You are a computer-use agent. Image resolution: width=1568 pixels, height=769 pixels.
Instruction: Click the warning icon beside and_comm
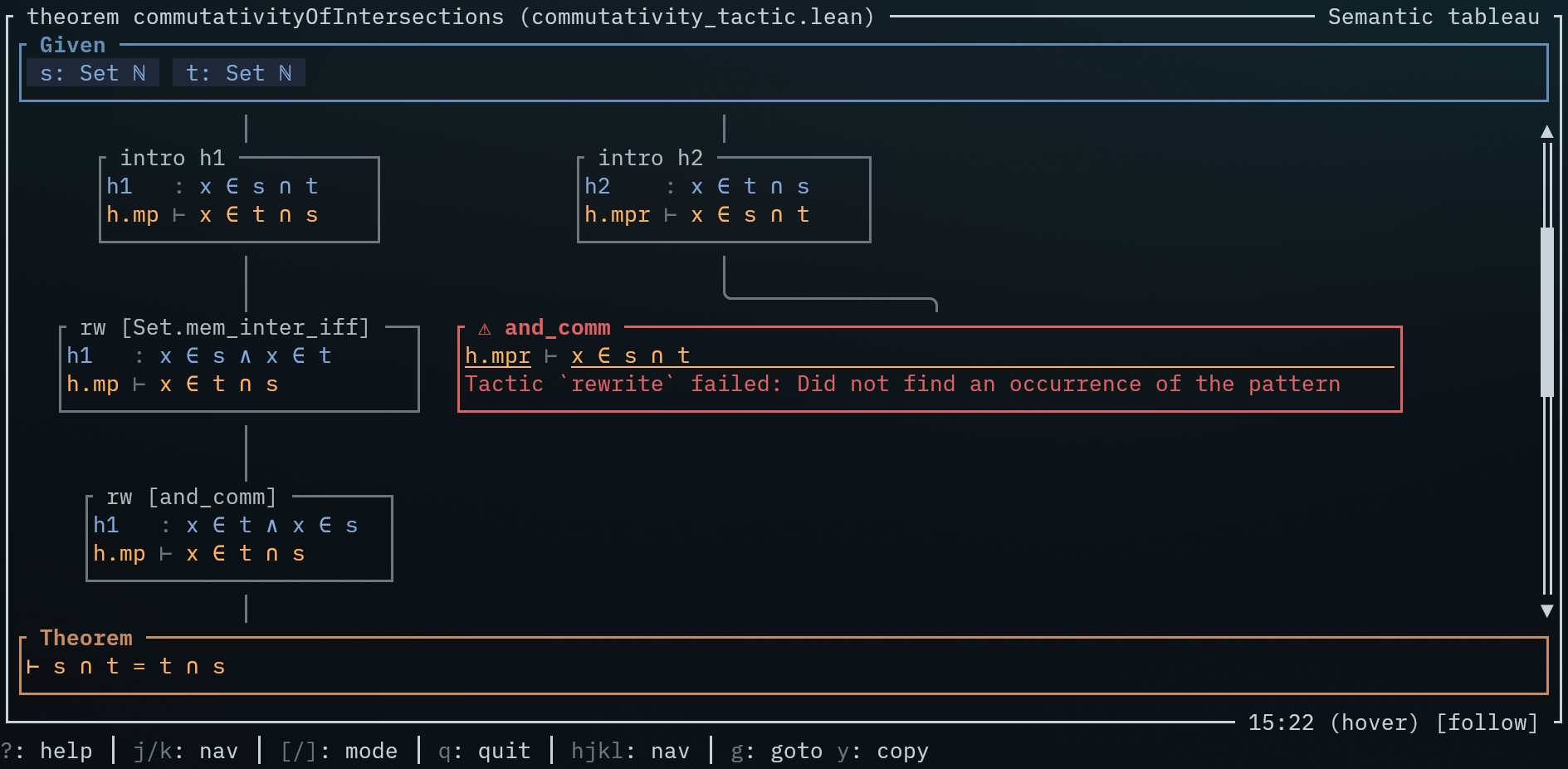click(x=485, y=329)
